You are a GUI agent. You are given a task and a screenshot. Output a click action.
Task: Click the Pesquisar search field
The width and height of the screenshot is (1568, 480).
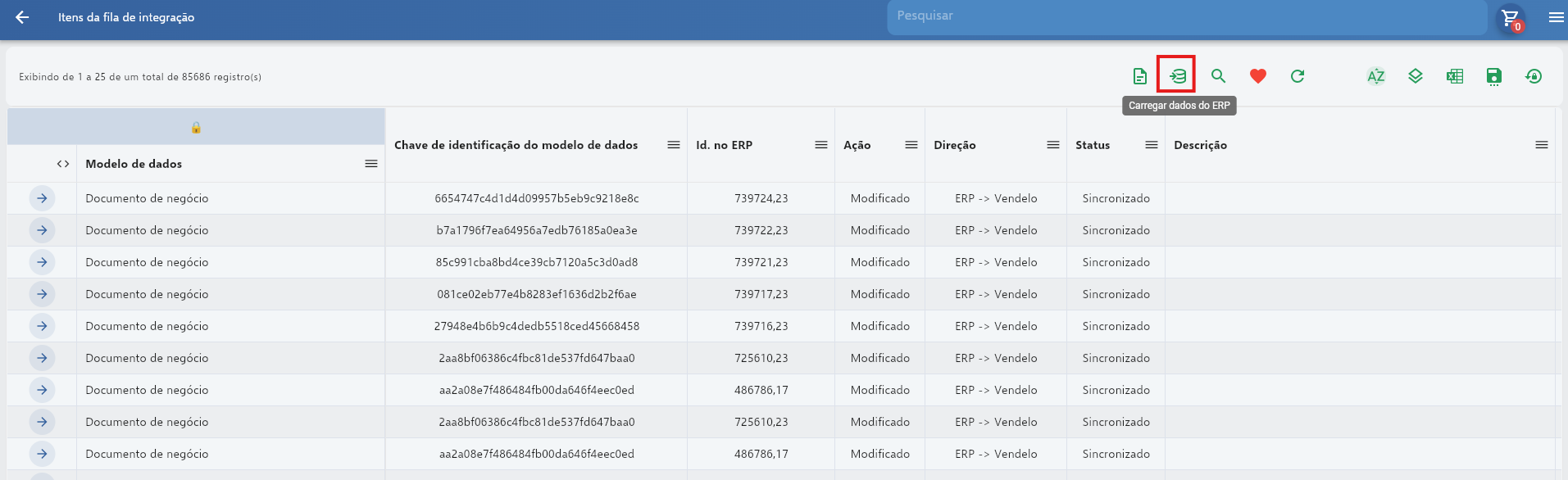point(1187,17)
